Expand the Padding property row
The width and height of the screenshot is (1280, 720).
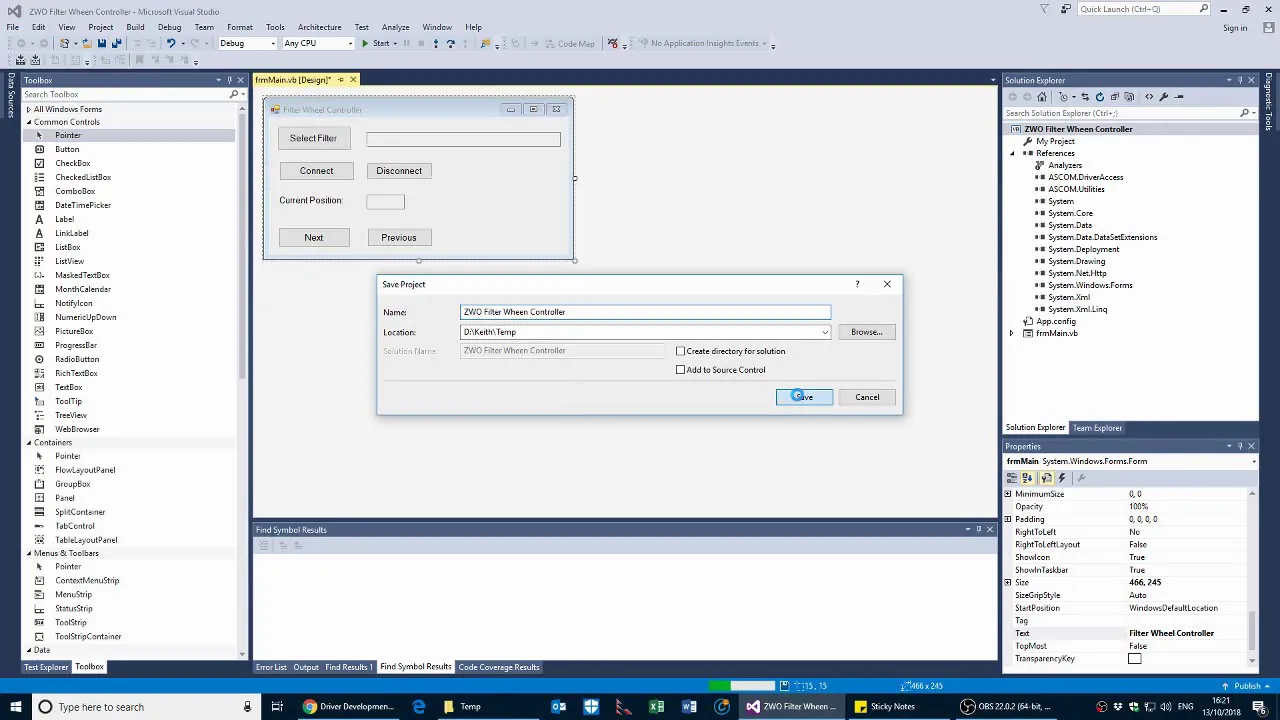1008,519
